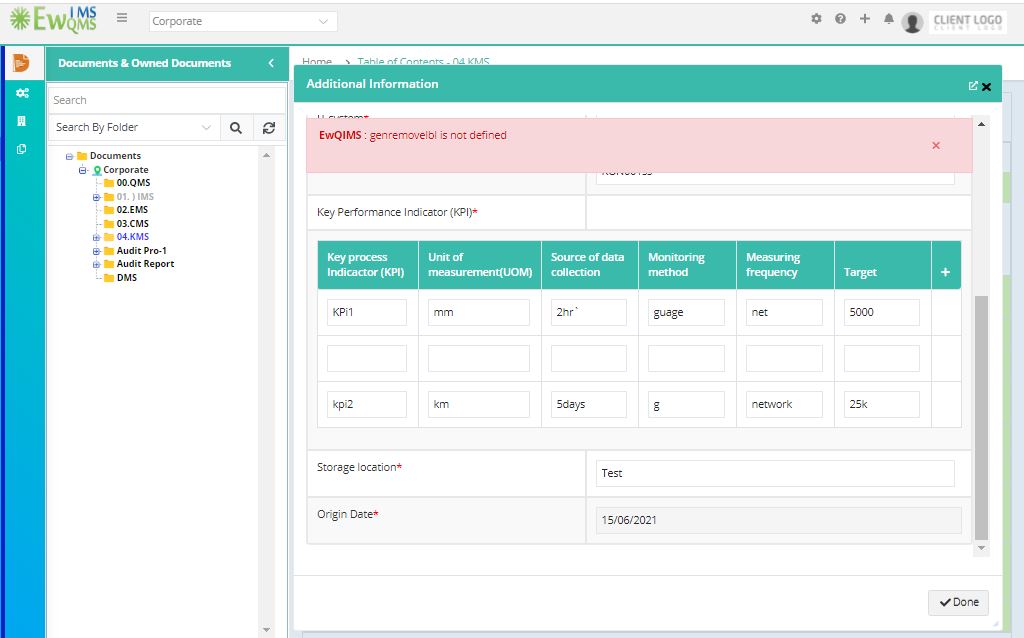The width and height of the screenshot is (1024, 638).
Task: Refresh the documents tree
Action: [x=269, y=128]
